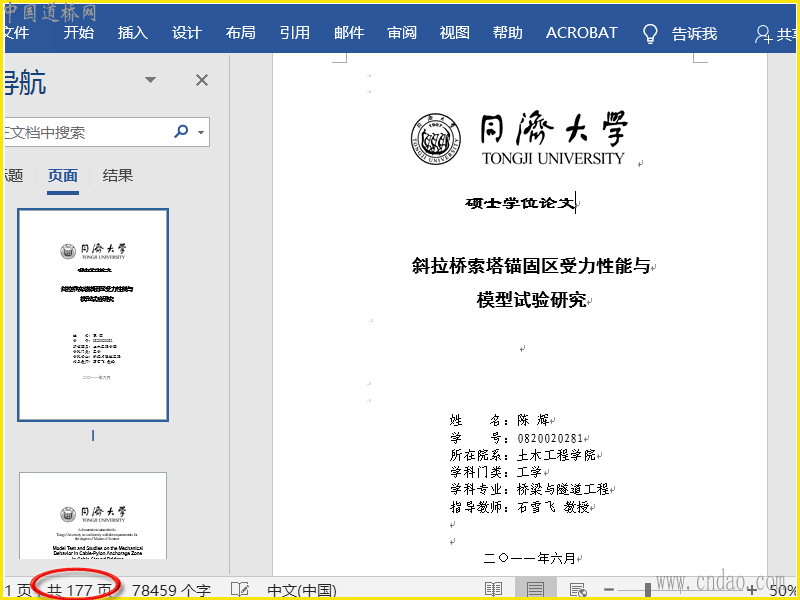Open the 设计 ribbon tab
This screenshot has height=600, width=800.
pos(187,33)
